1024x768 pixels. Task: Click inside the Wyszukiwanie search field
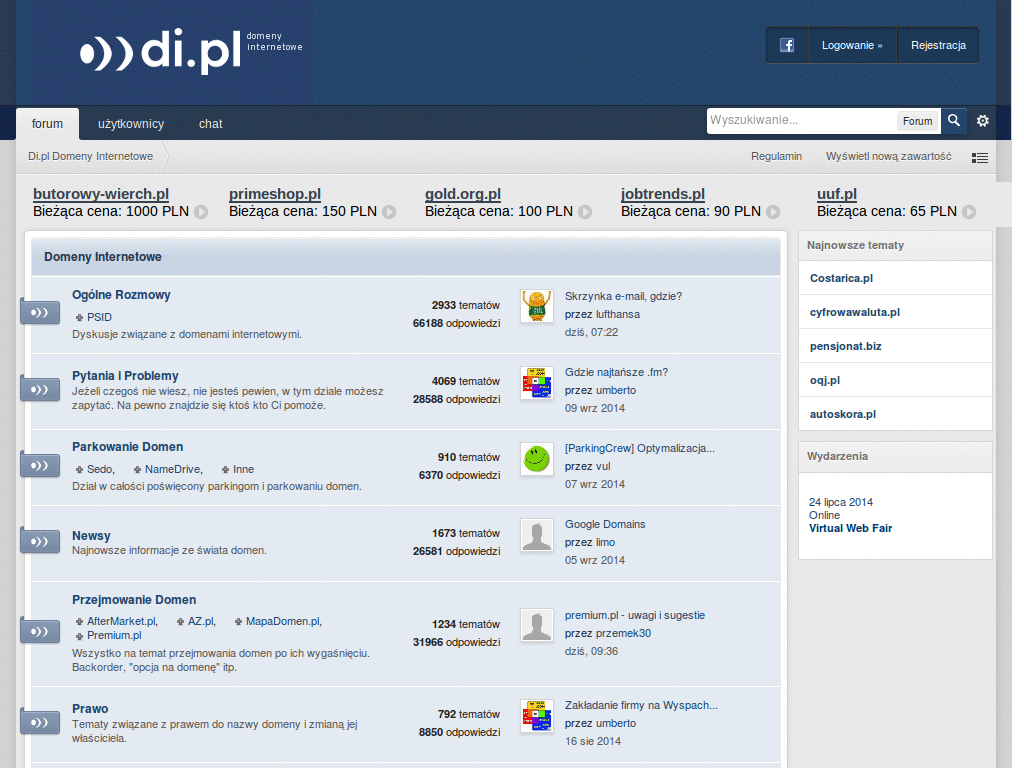tap(800, 121)
